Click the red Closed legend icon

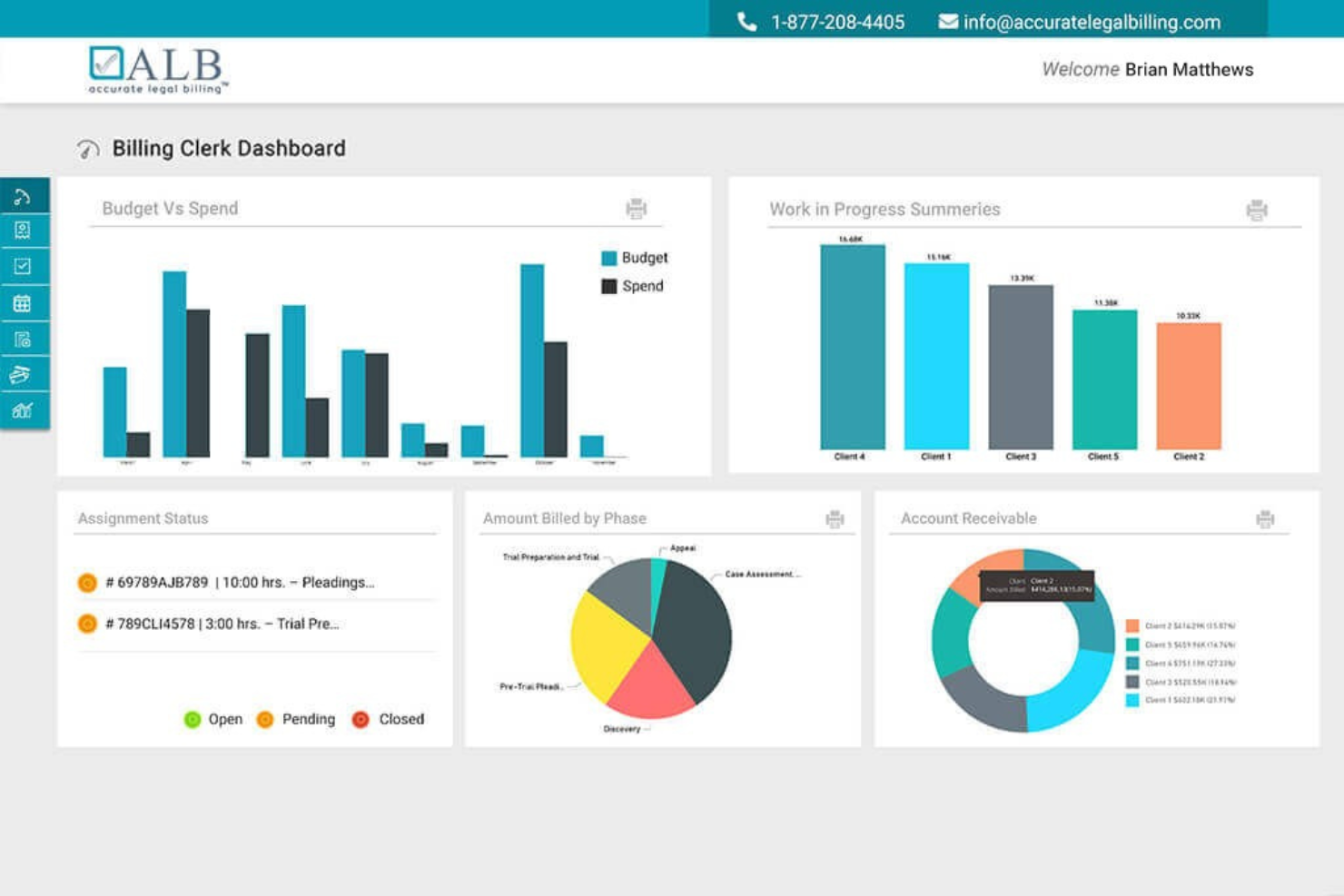[361, 720]
